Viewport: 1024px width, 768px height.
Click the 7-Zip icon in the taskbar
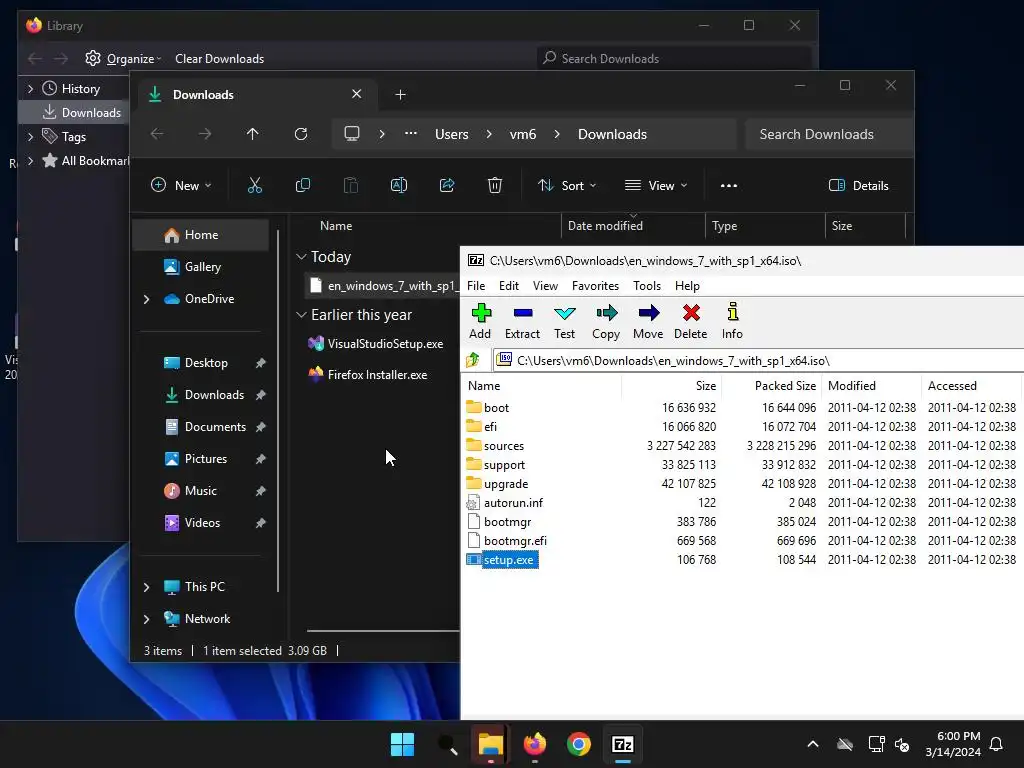click(x=622, y=744)
